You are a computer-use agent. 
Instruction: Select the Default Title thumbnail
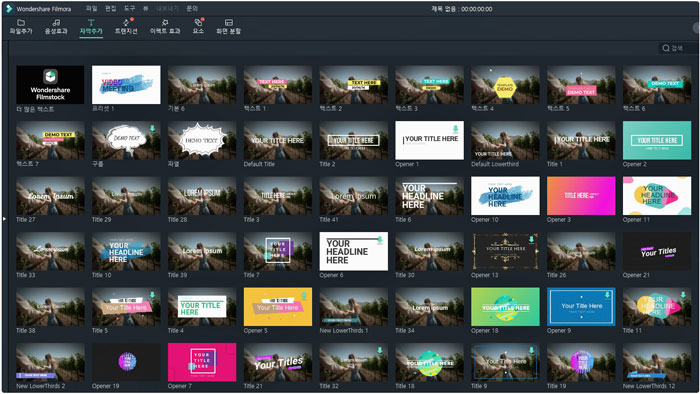click(x=278, y=140)
